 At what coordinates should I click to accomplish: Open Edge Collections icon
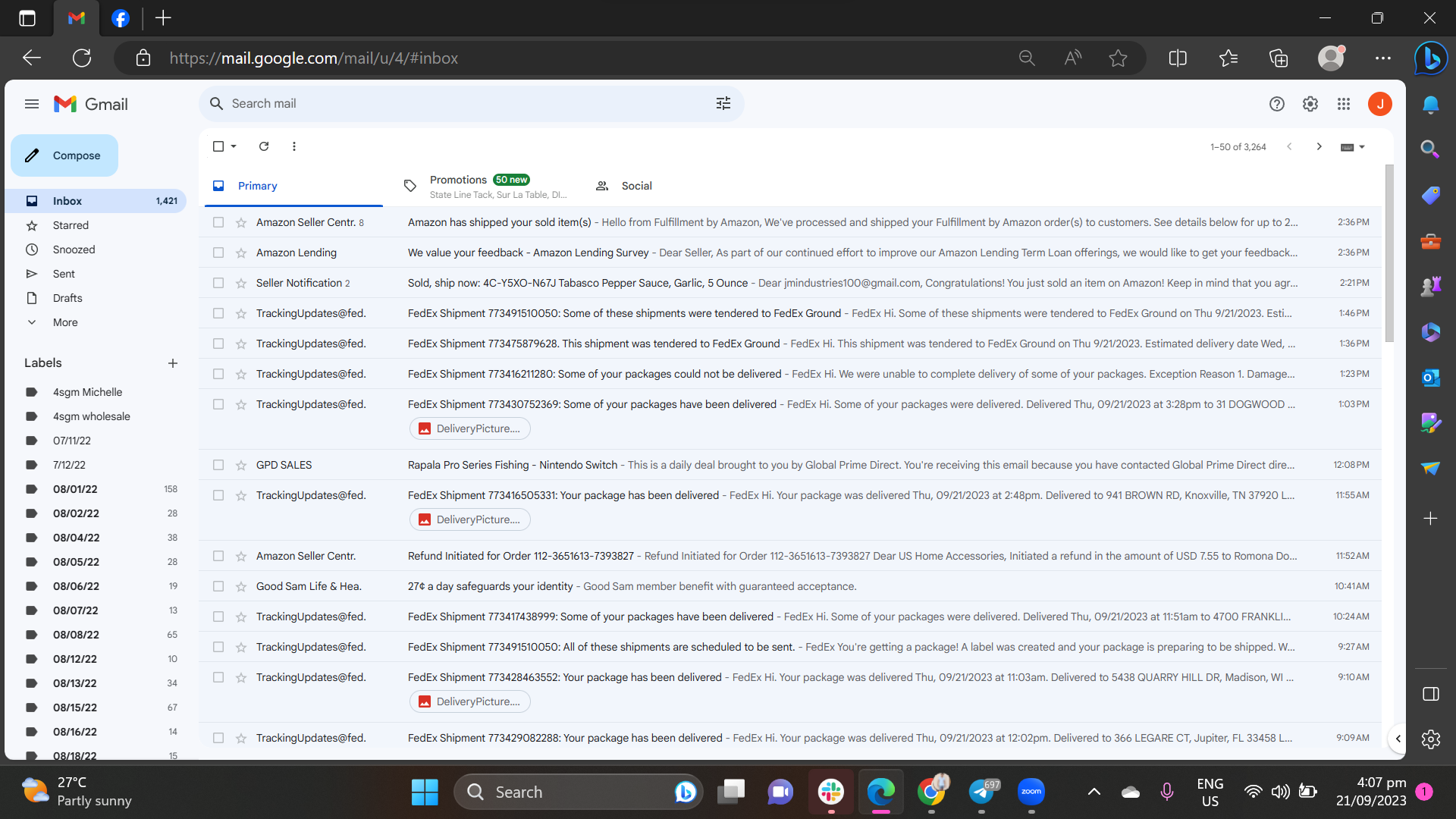[1279, 58]
